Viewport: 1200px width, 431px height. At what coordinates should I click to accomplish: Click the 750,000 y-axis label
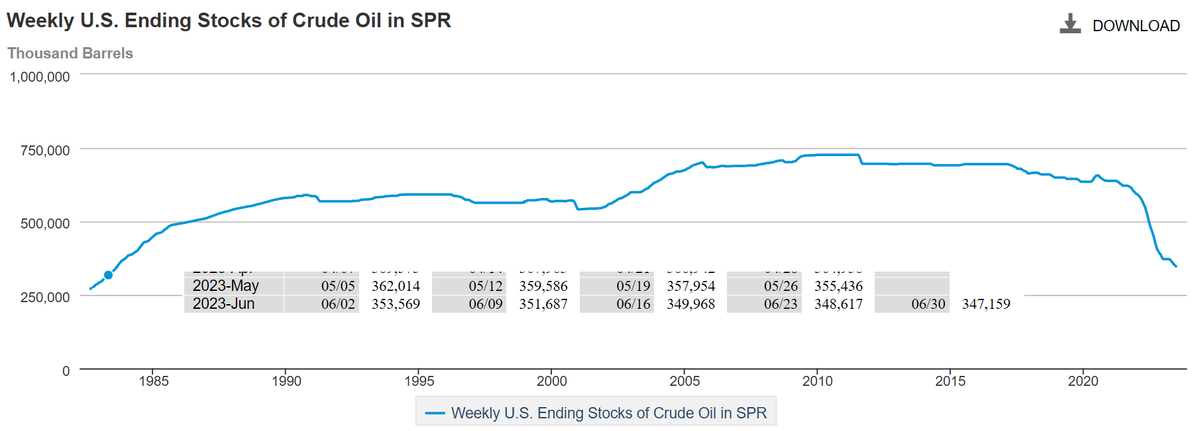(45, 149)
